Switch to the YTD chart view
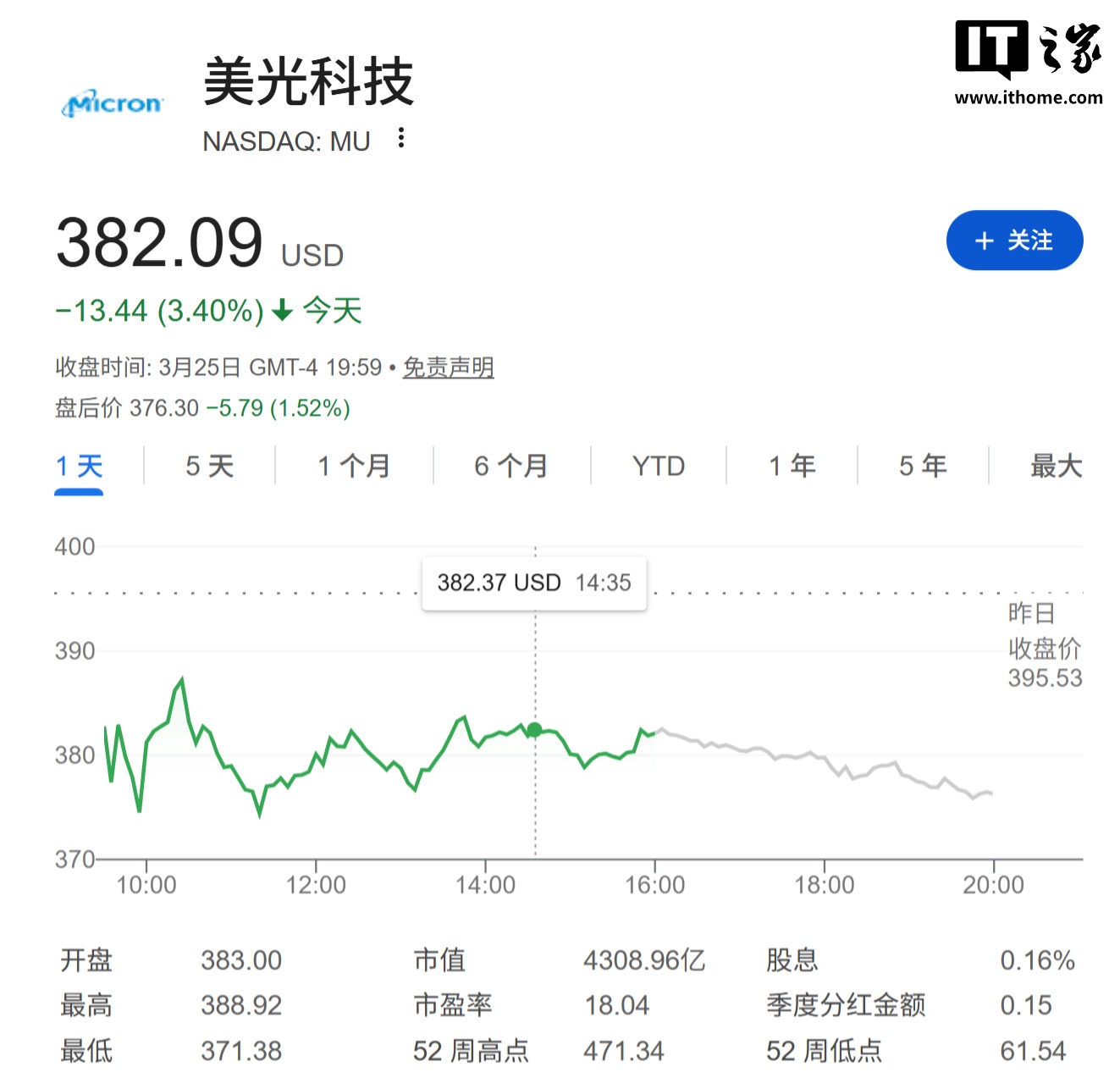The image size is (1120, 1089). [657, 466]
